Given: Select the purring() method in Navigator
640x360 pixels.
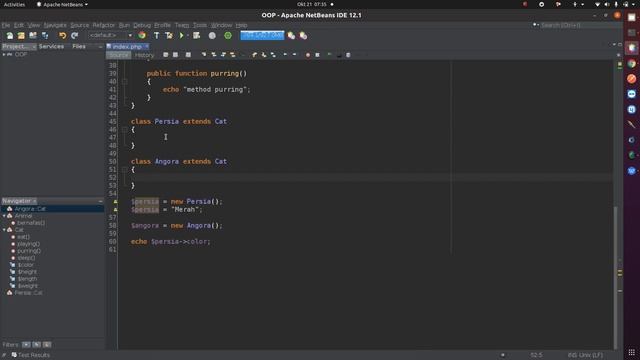Looking at the screenshot, I should click(x=29, y=251).
